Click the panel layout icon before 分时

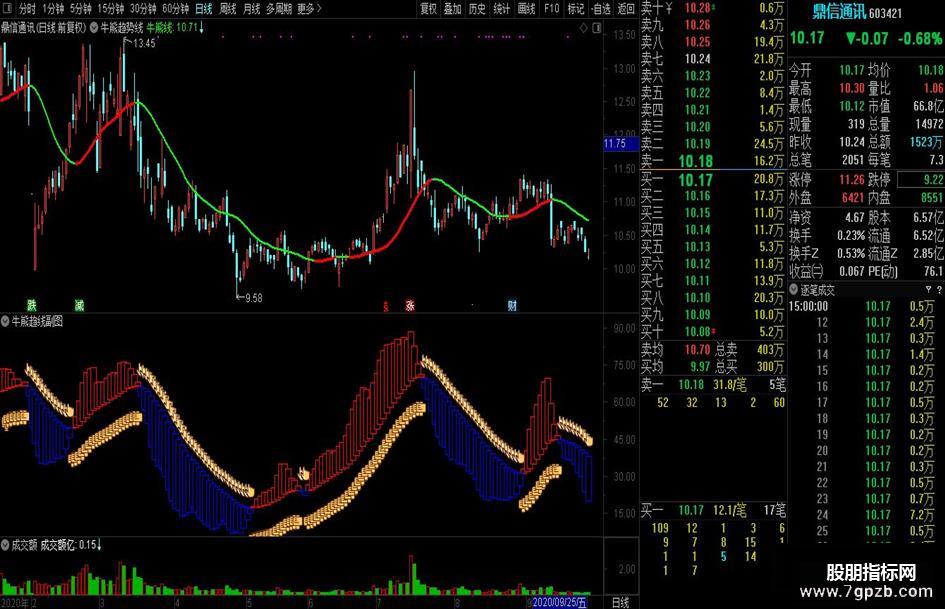(x=7, y=8)
